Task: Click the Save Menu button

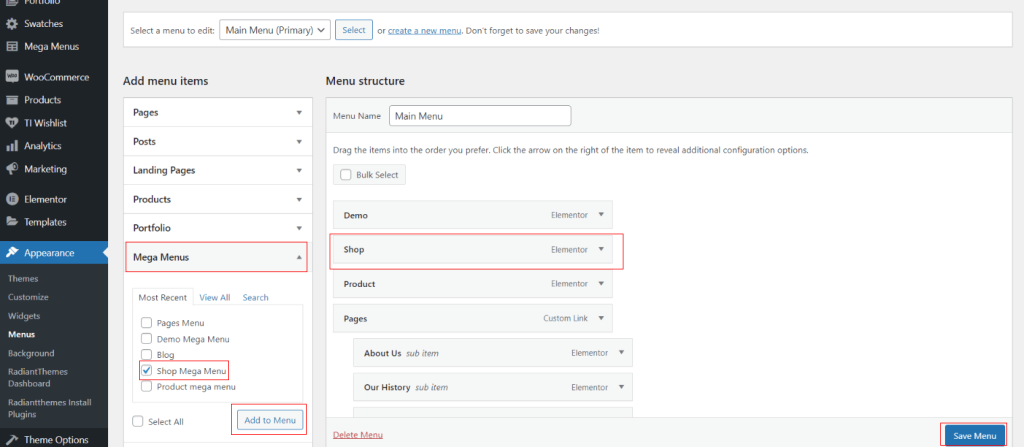Action: (974, 436)
